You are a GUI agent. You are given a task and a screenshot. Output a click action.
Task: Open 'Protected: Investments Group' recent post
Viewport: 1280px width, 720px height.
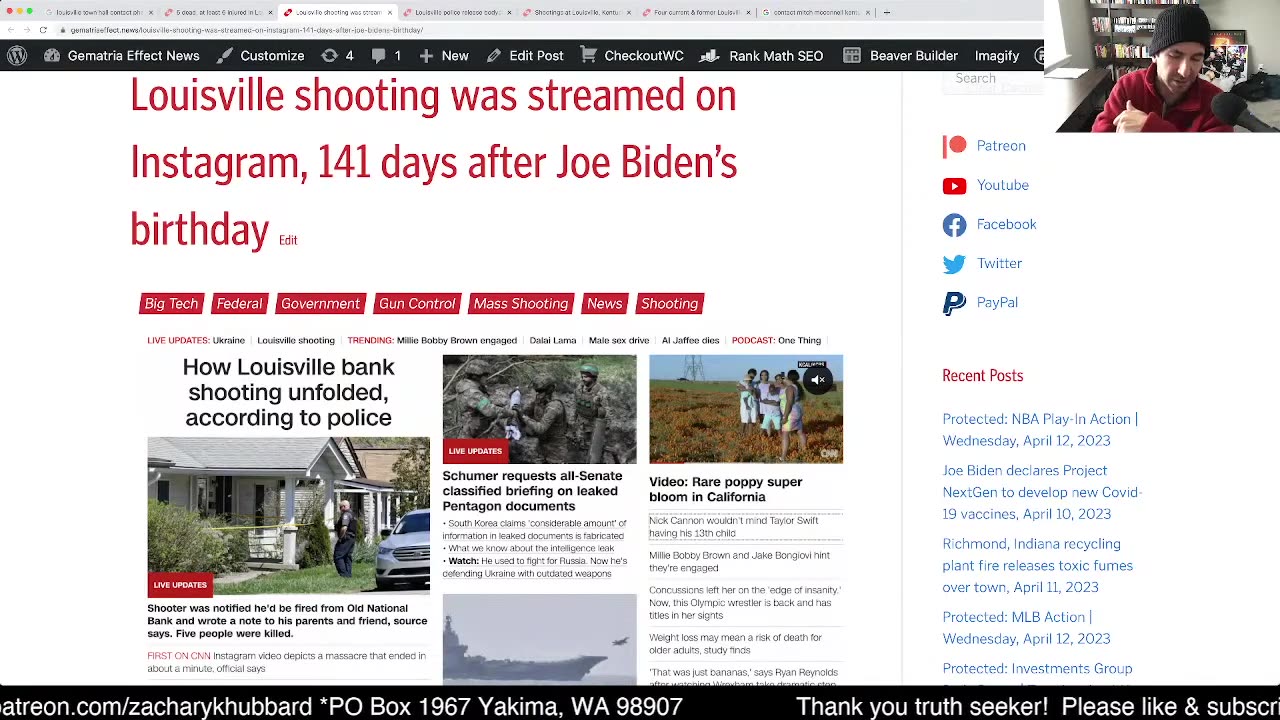(x=1037, y=669)
